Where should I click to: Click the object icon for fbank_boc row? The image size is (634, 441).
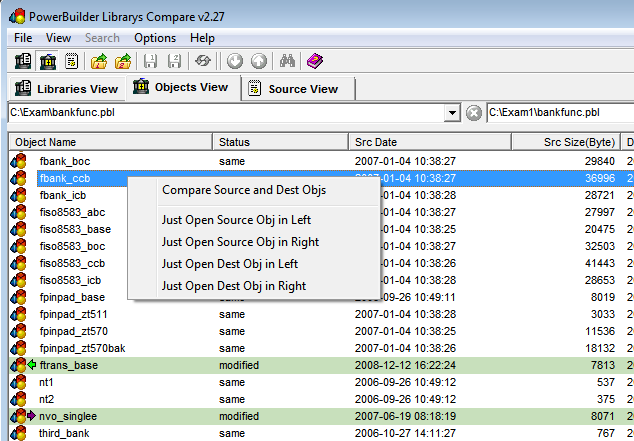point(18,161)
